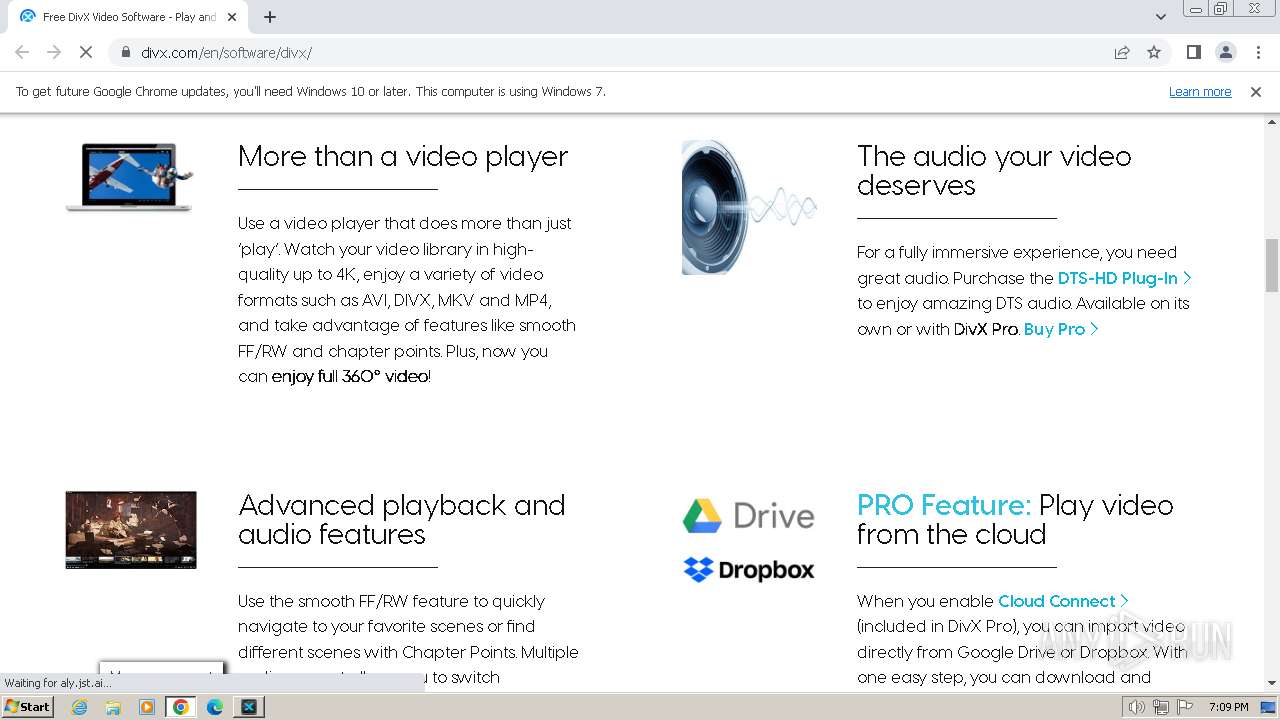Viewport: 1280px width, 720px height.
Task: Click the speaker audio image
Action: point(748,207)
